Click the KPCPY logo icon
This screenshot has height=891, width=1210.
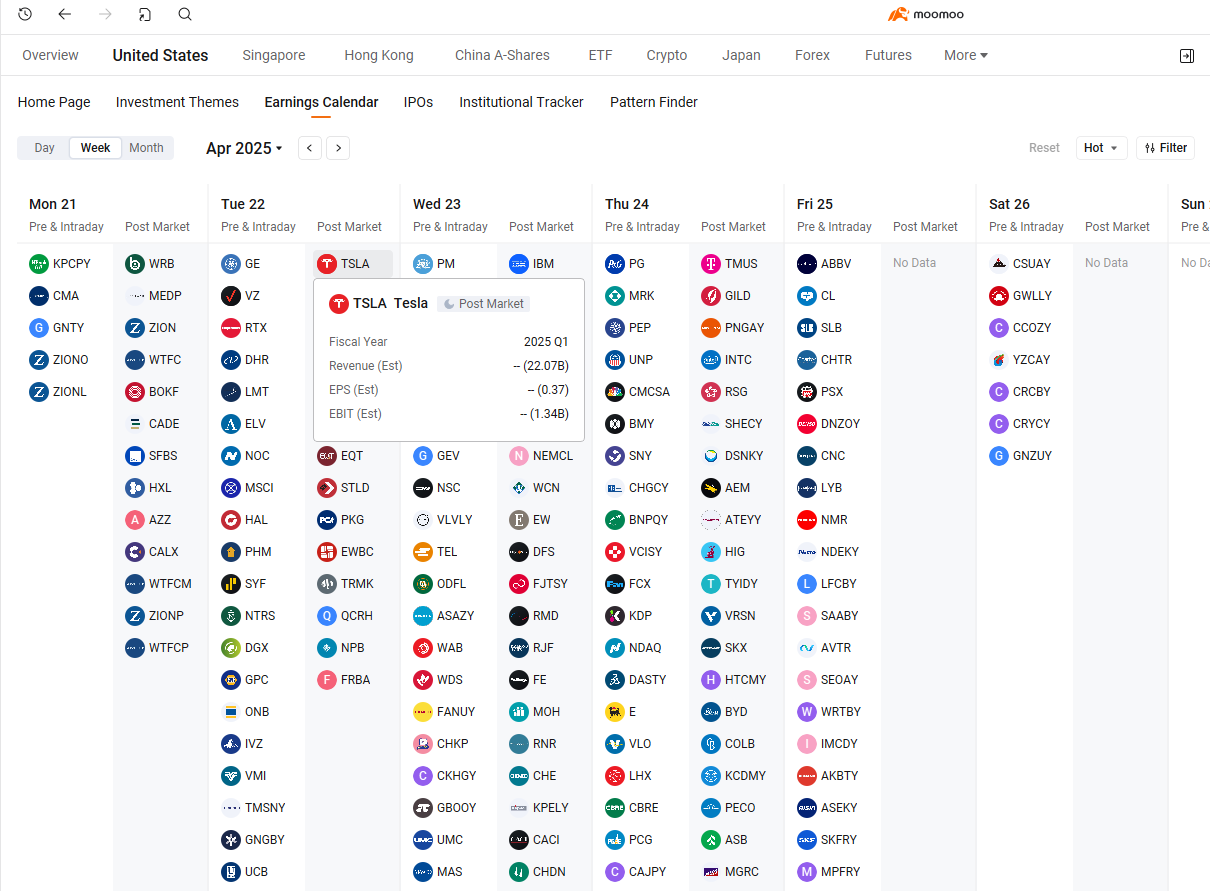pos(39,264)
